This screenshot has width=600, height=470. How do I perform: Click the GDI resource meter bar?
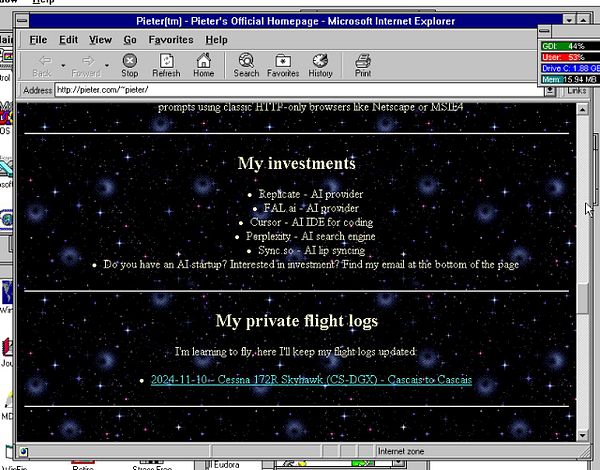[x=570, y=46]
